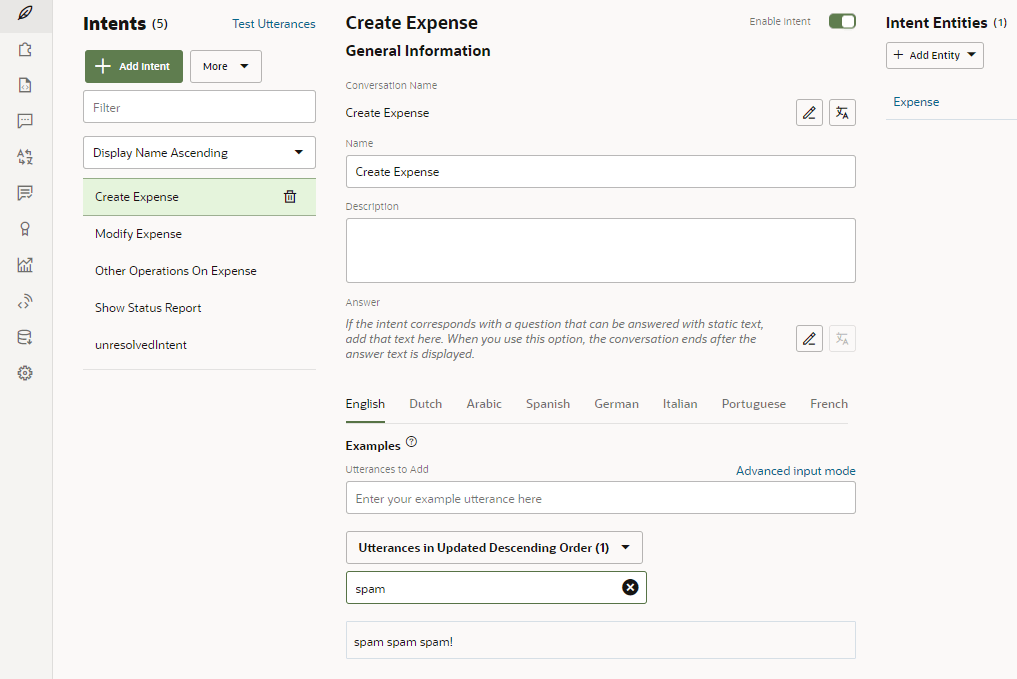Viewport: 1017px width, 679px height.
Task: Clear the spam search with the X button
Action: [630, 587]
